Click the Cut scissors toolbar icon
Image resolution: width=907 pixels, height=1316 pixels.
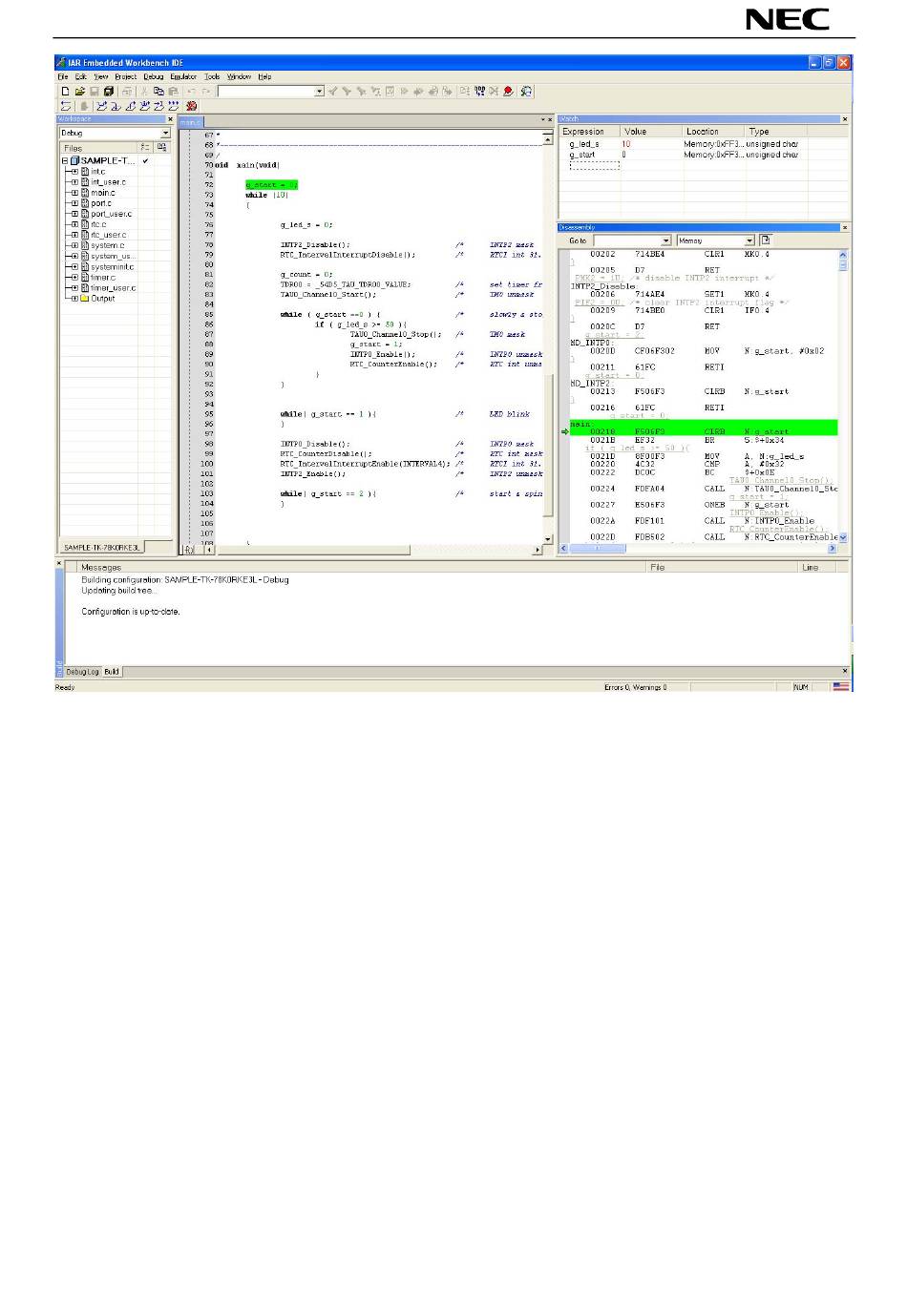[145, 92]
